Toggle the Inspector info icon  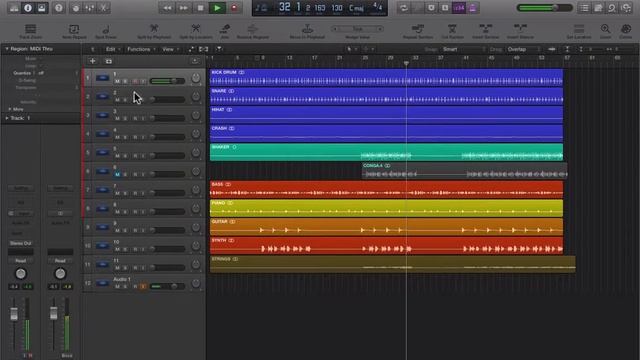28,8
